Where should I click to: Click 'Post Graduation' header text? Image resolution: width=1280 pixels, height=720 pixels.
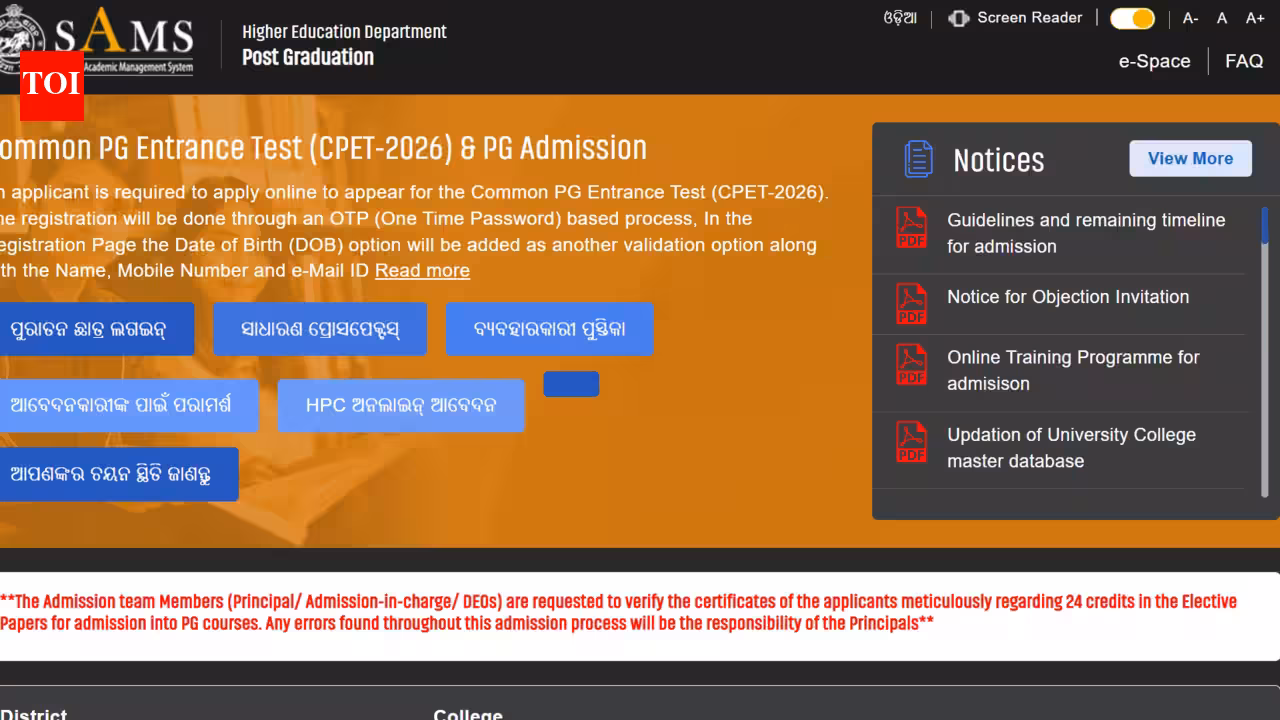[x=308, y=57]
